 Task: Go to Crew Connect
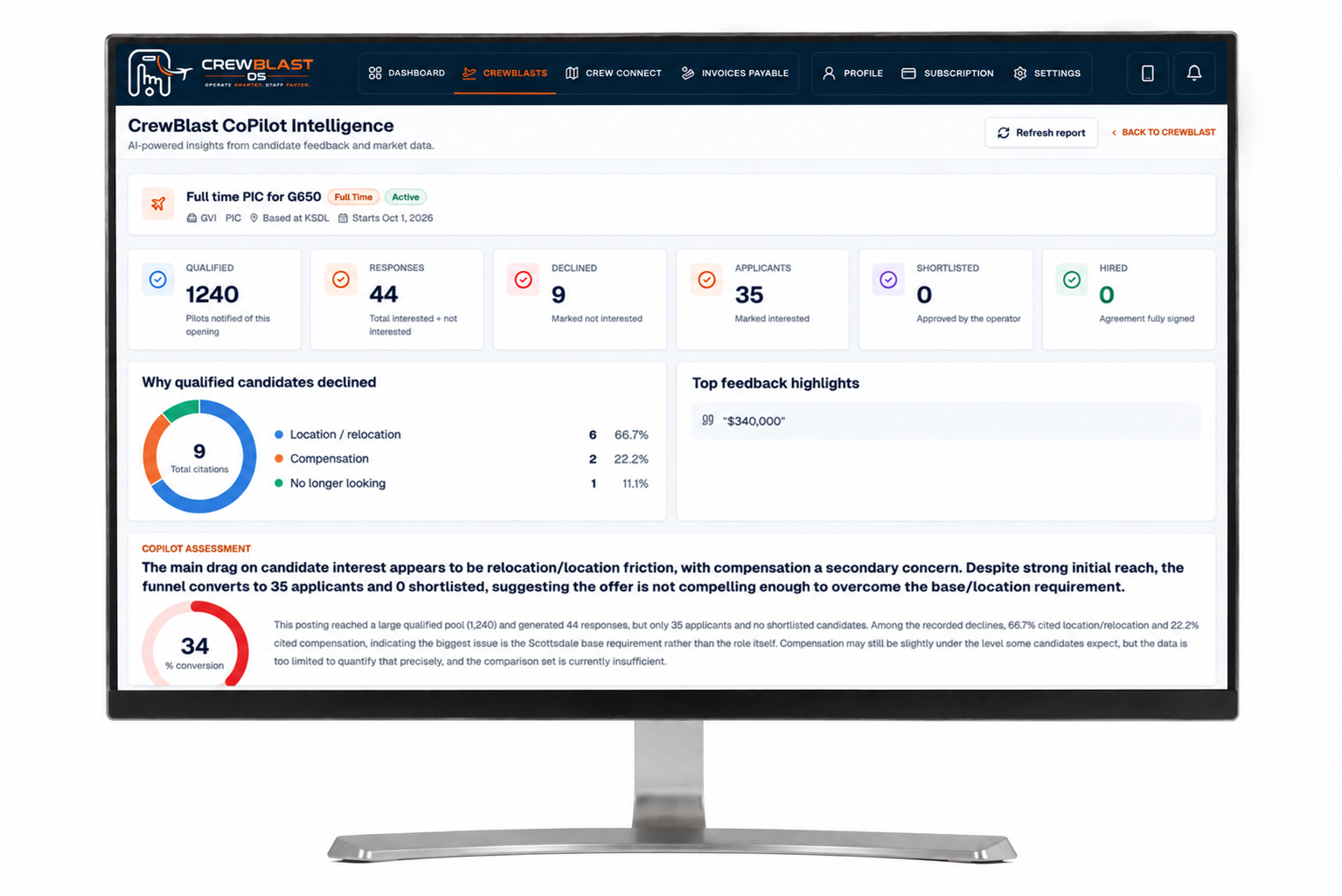613,73
